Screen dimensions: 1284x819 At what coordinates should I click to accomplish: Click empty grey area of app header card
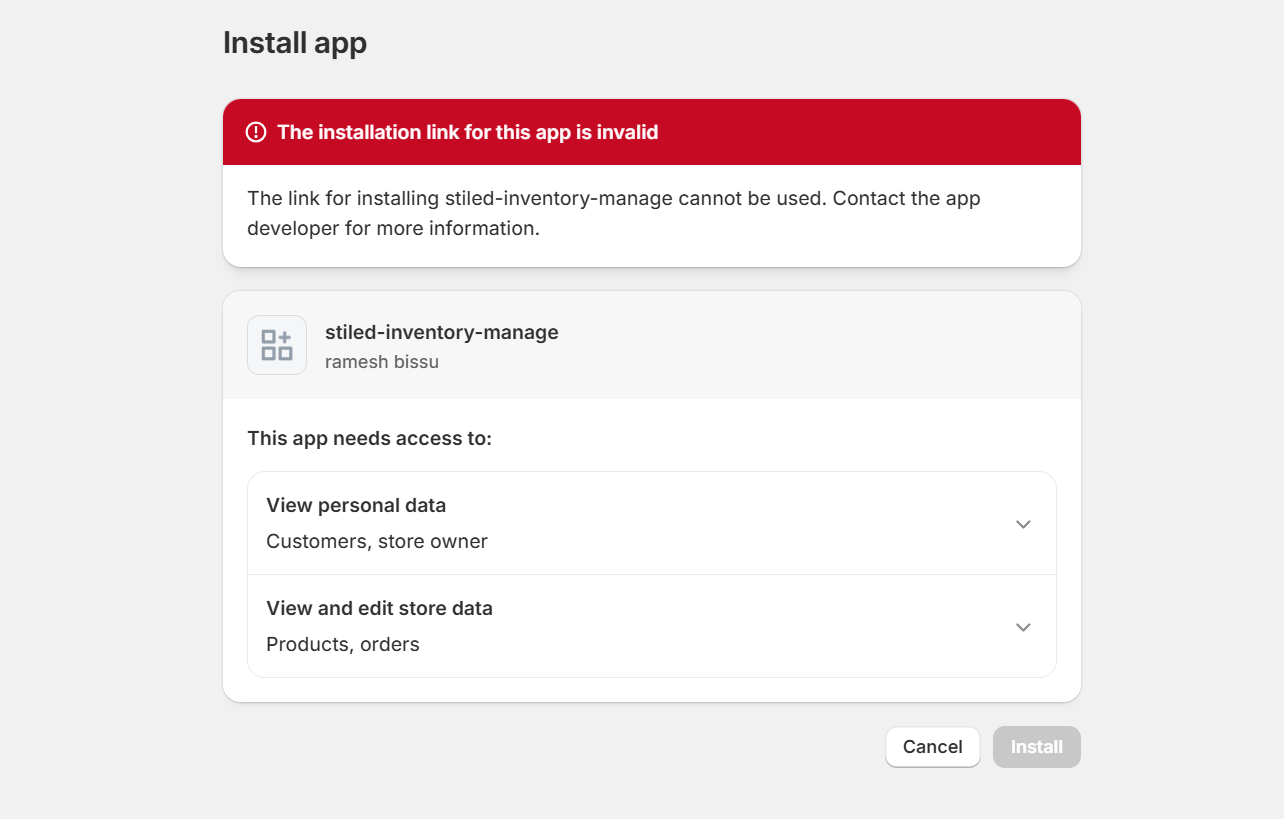pos(800,345)
